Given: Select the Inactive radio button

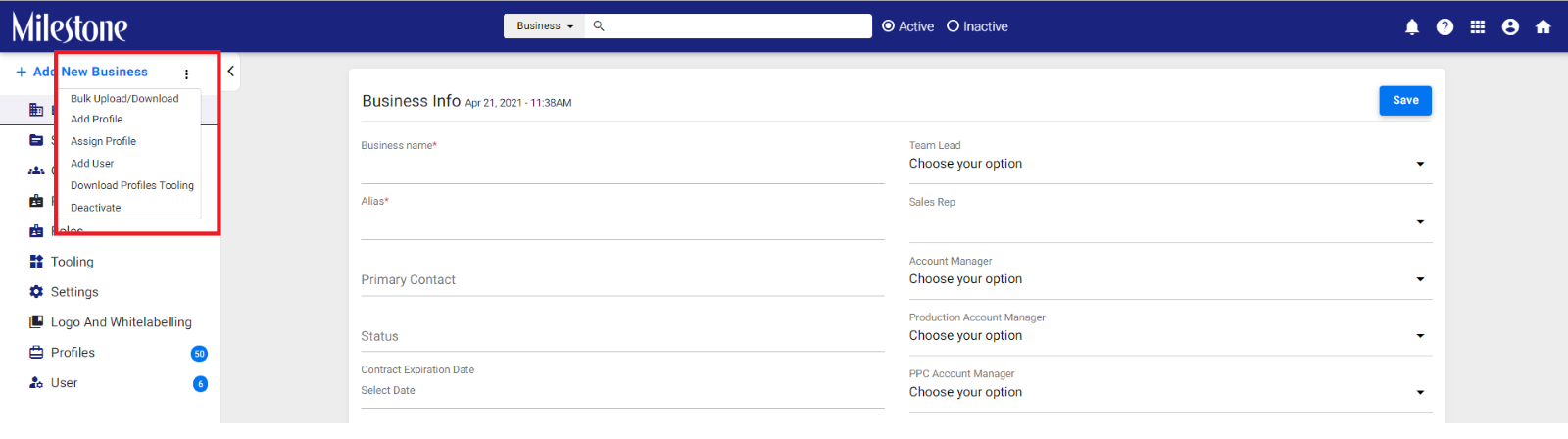Looking at the screenshot, I should coord(953,26).
